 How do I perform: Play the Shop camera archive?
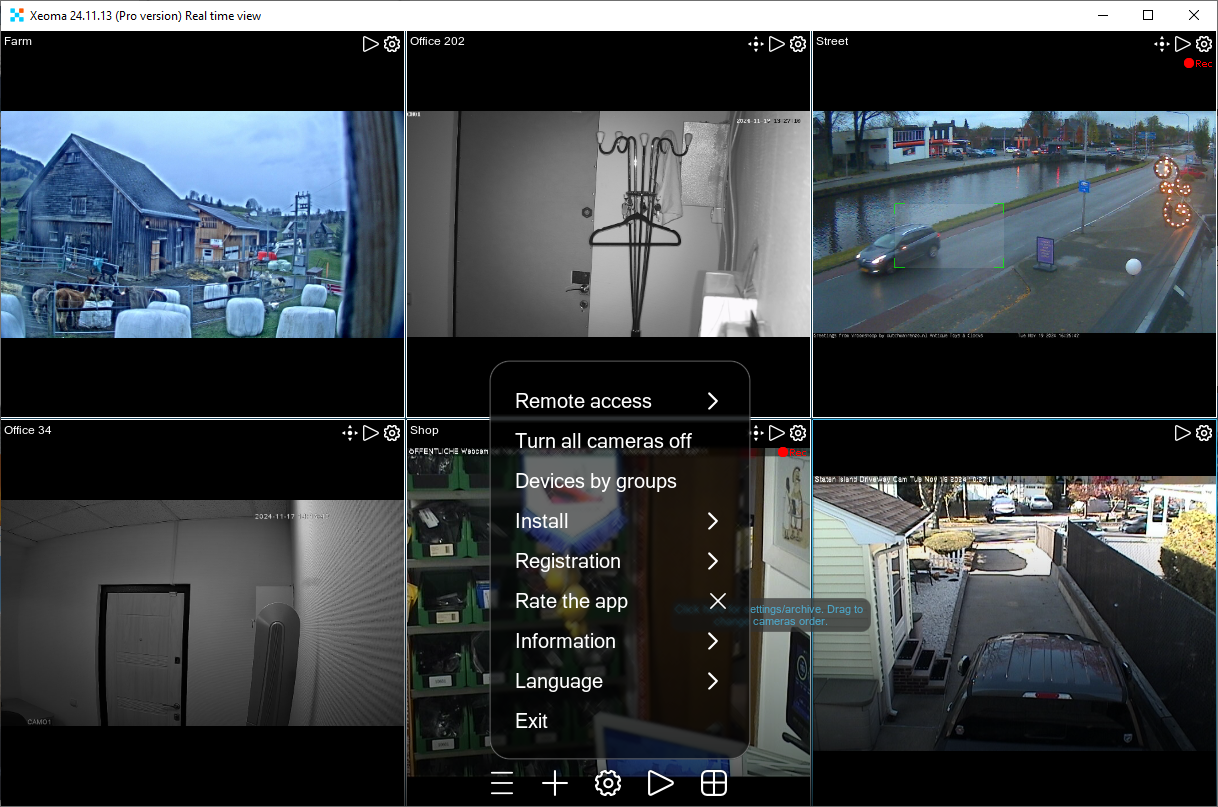coord(777,433)
